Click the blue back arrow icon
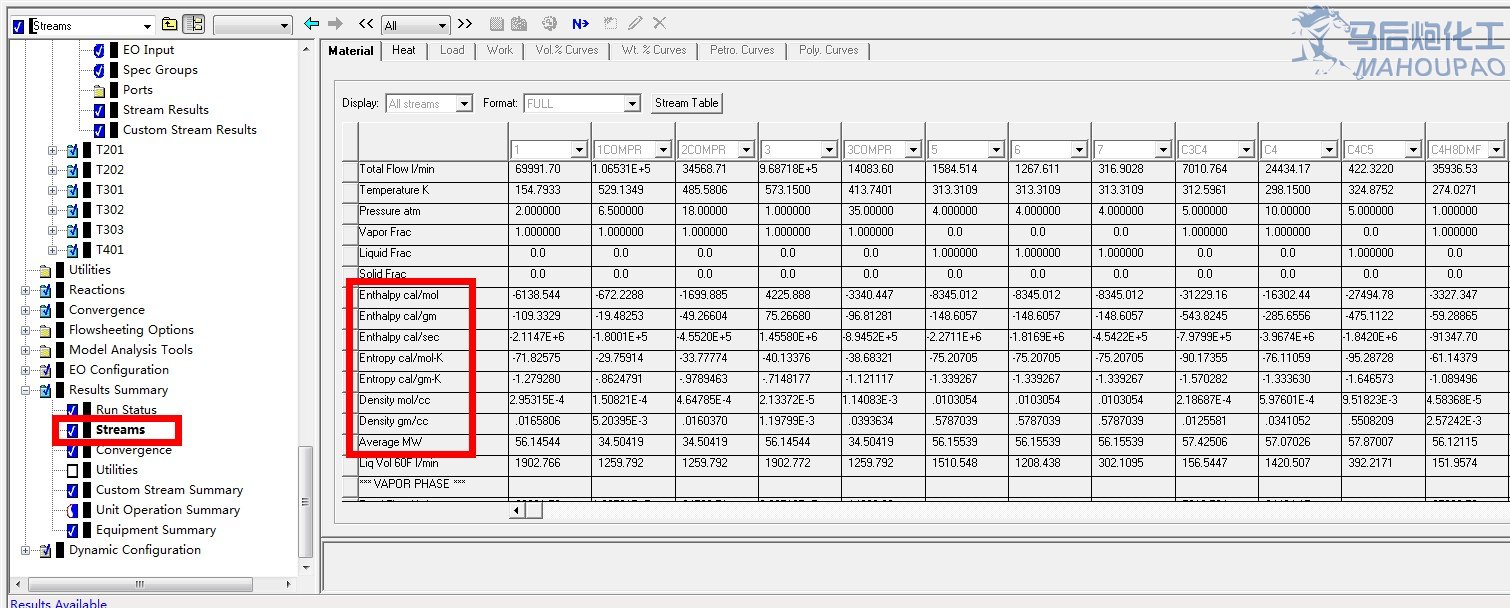This screenshot has height=608, width=1510. coord(312,24)
